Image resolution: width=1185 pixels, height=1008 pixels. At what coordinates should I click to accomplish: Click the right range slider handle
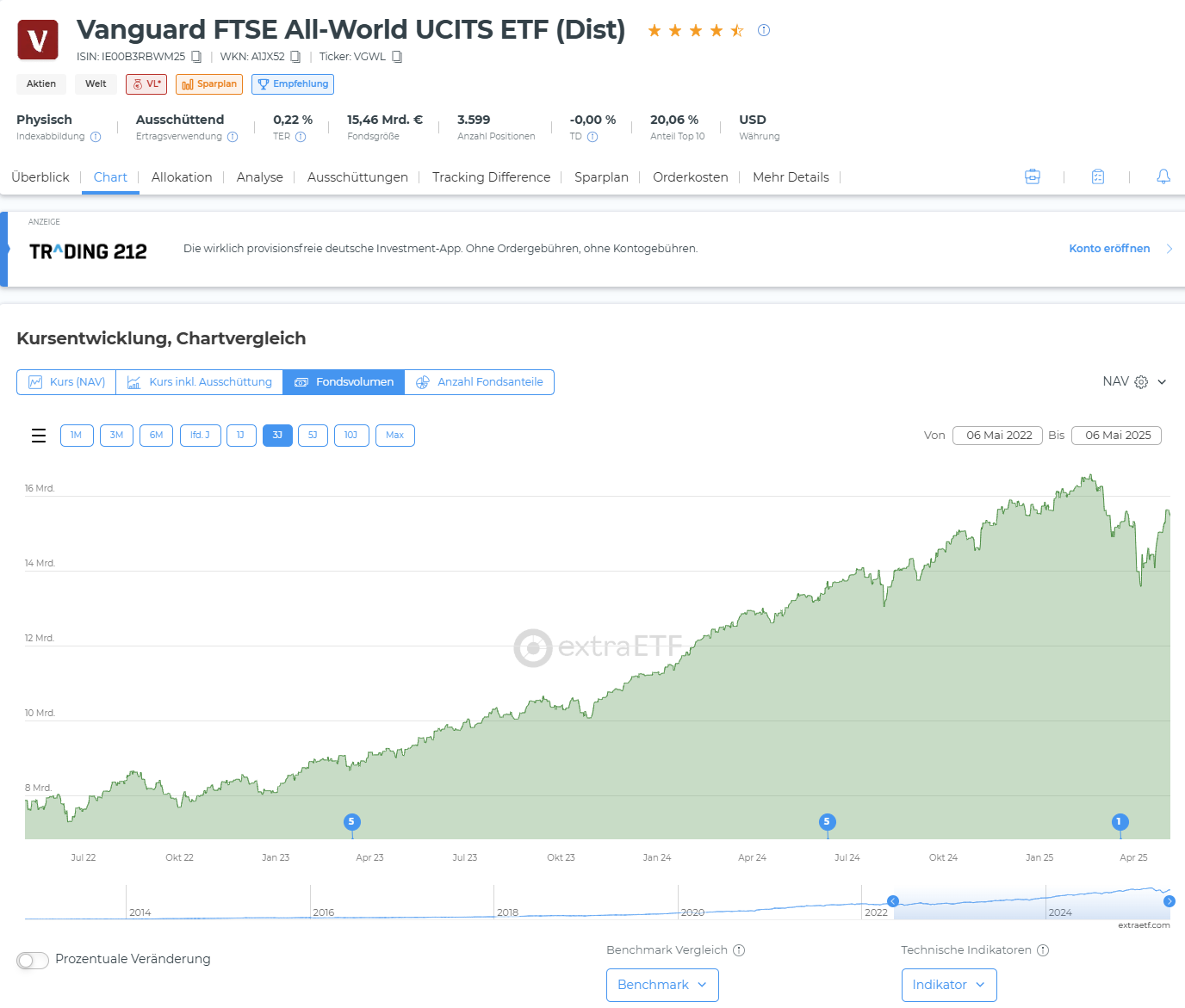click(1169, 901)
